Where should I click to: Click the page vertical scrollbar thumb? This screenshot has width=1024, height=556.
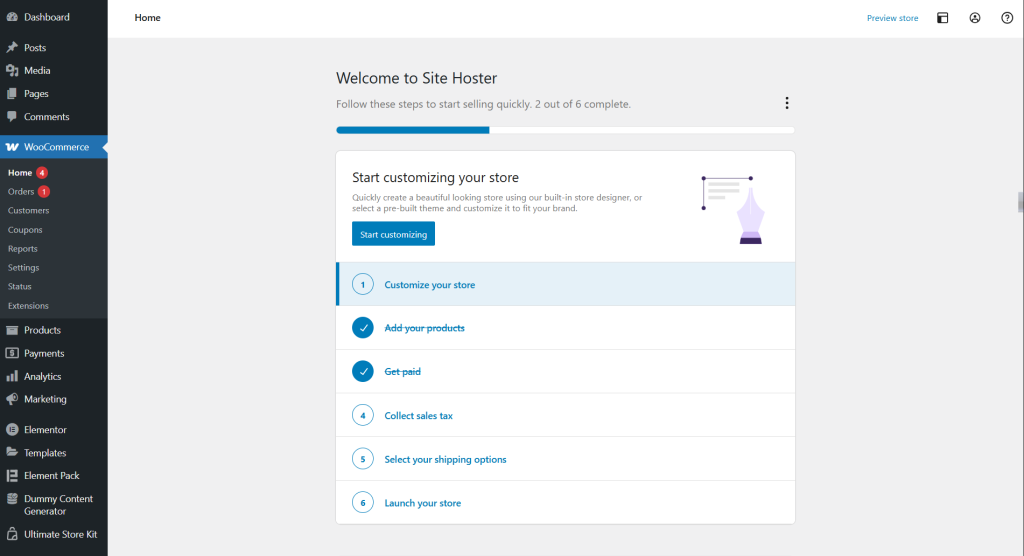click(1021, 203)
